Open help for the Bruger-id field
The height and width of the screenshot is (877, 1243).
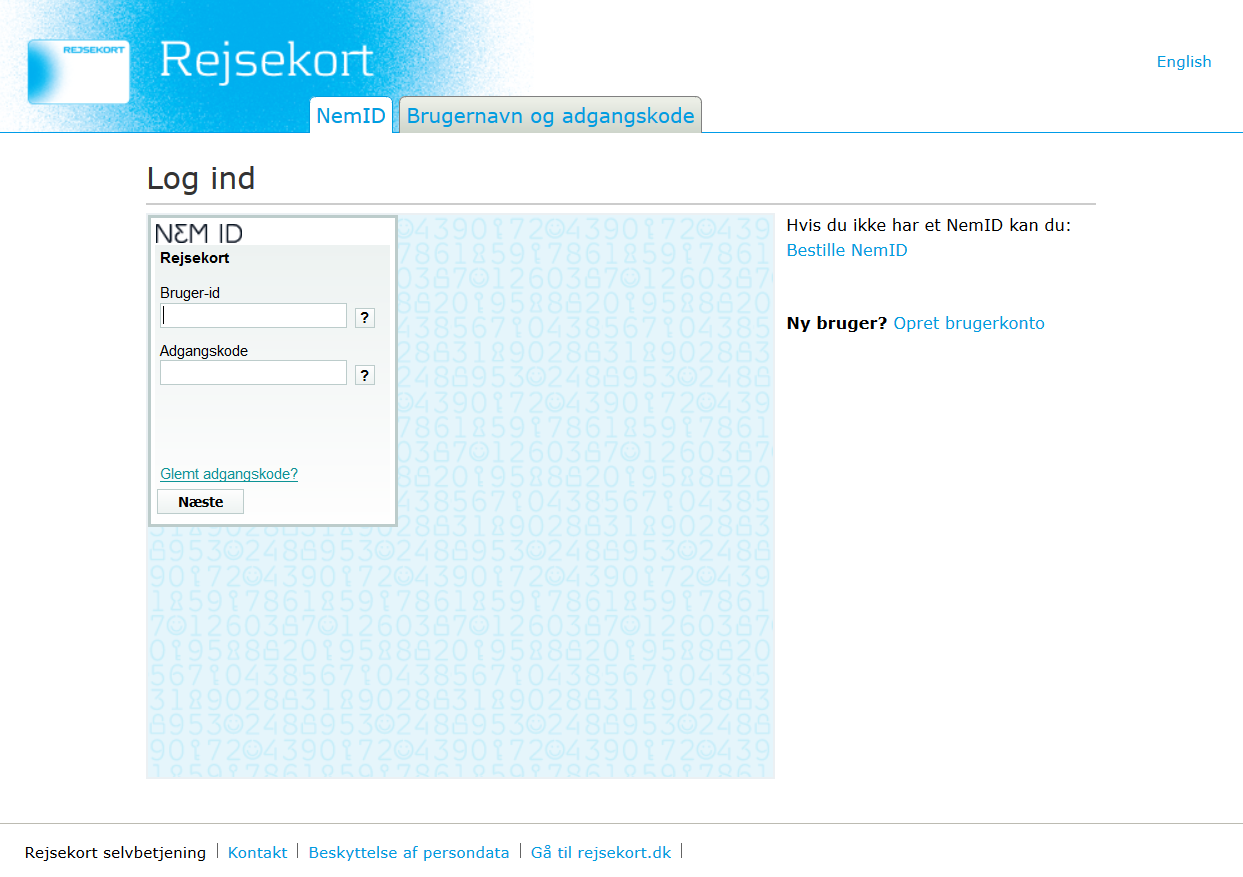(x=365, y=318)
